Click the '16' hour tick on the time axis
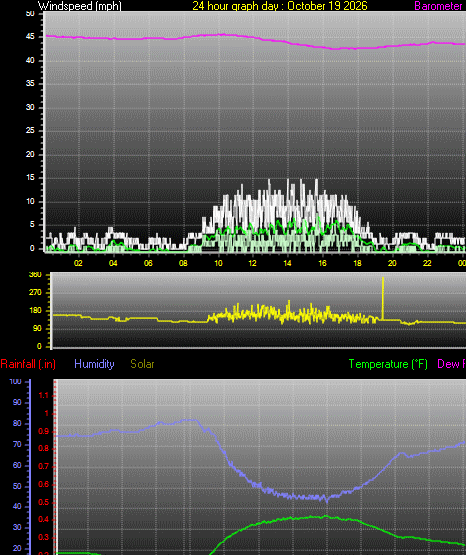 322,263
